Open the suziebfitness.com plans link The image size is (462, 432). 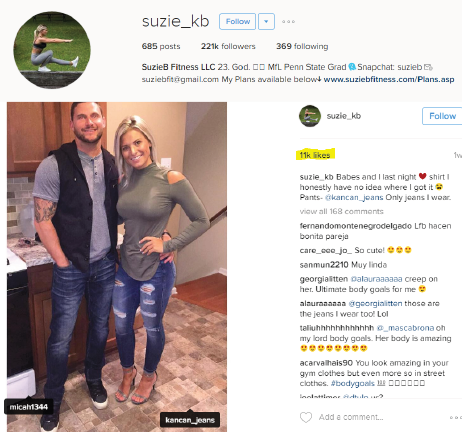[x=389, y=79]
